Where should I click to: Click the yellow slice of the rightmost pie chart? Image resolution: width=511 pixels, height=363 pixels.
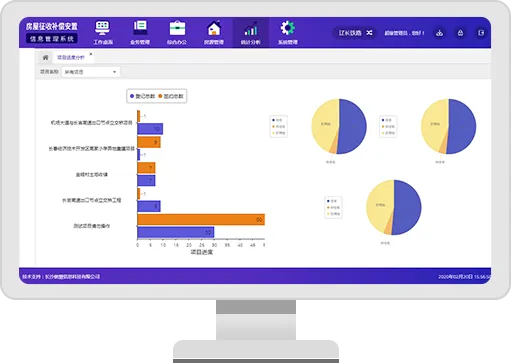click(434, 124)
